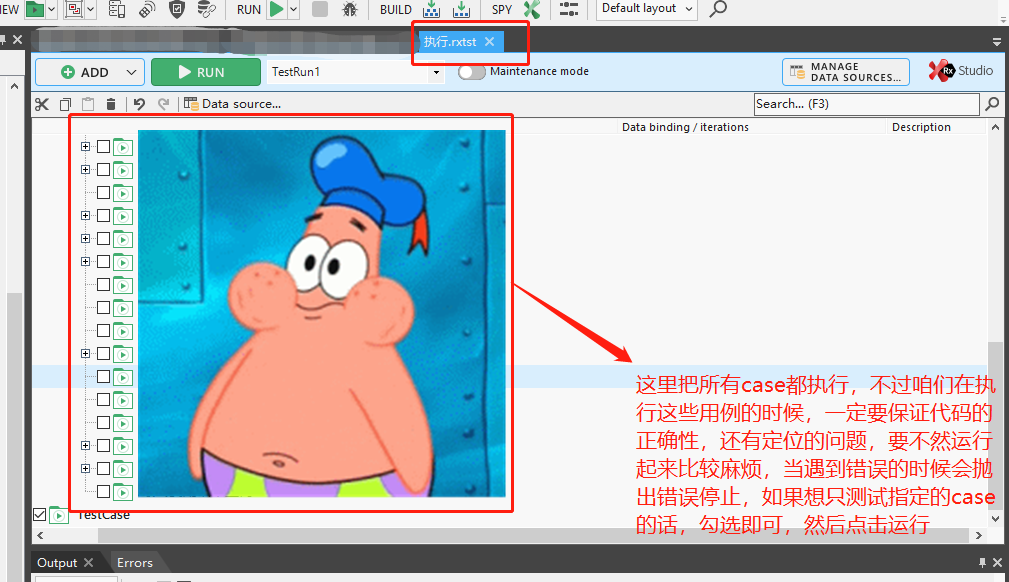Viewport: 1009px width, 582px height.
Task: Click the Description column header
Action: [921, 127]
